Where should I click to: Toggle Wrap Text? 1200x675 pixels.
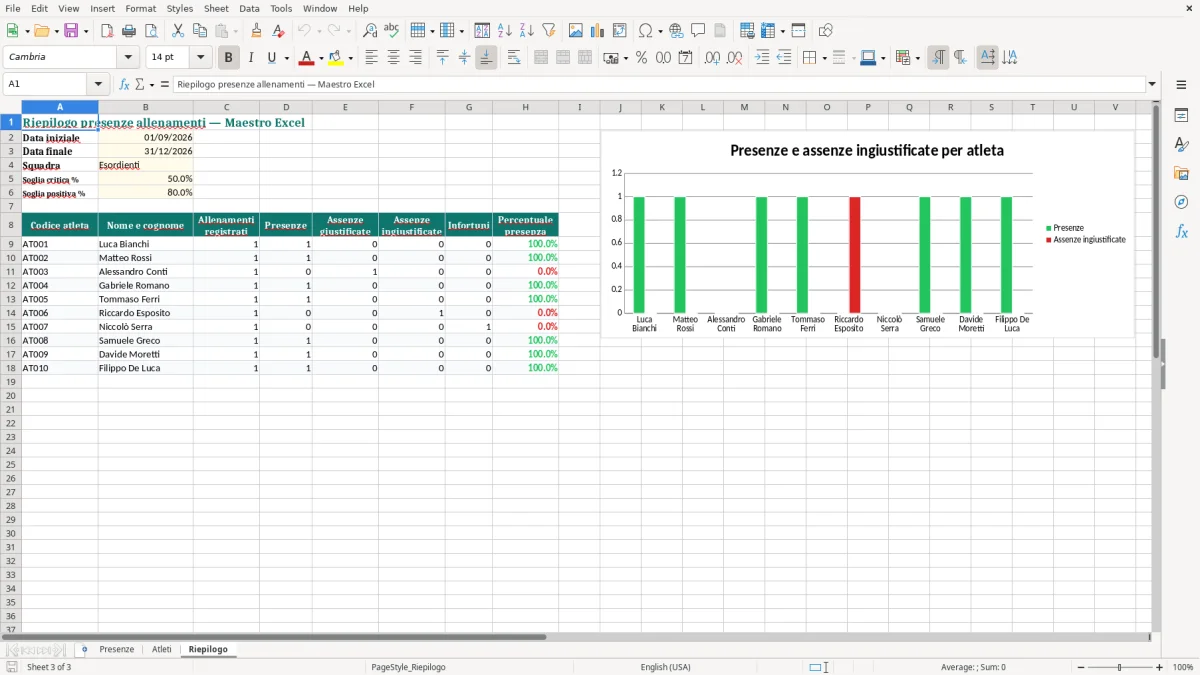point(514,58)
